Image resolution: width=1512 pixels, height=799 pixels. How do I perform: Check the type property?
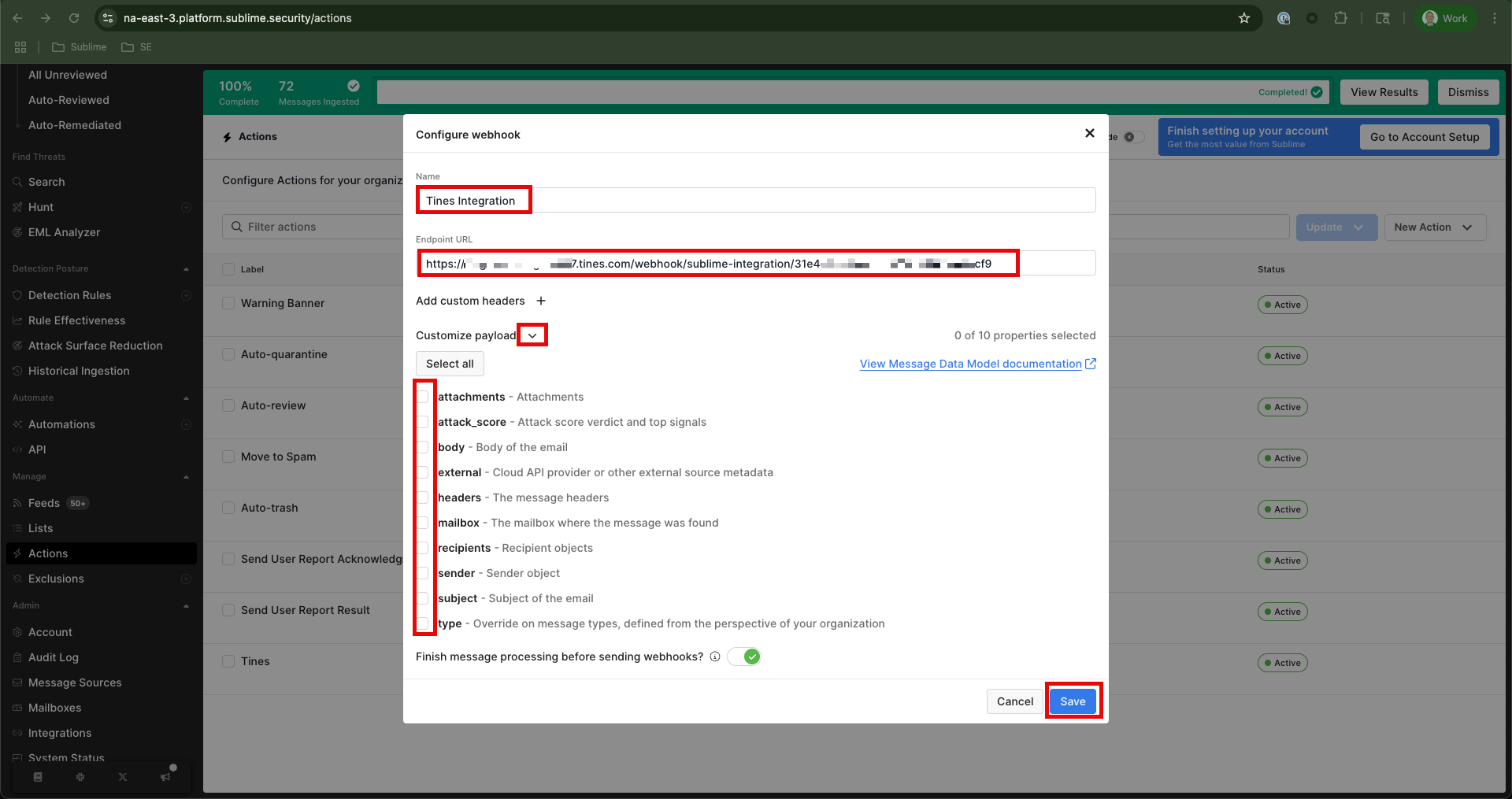point(424,623)
